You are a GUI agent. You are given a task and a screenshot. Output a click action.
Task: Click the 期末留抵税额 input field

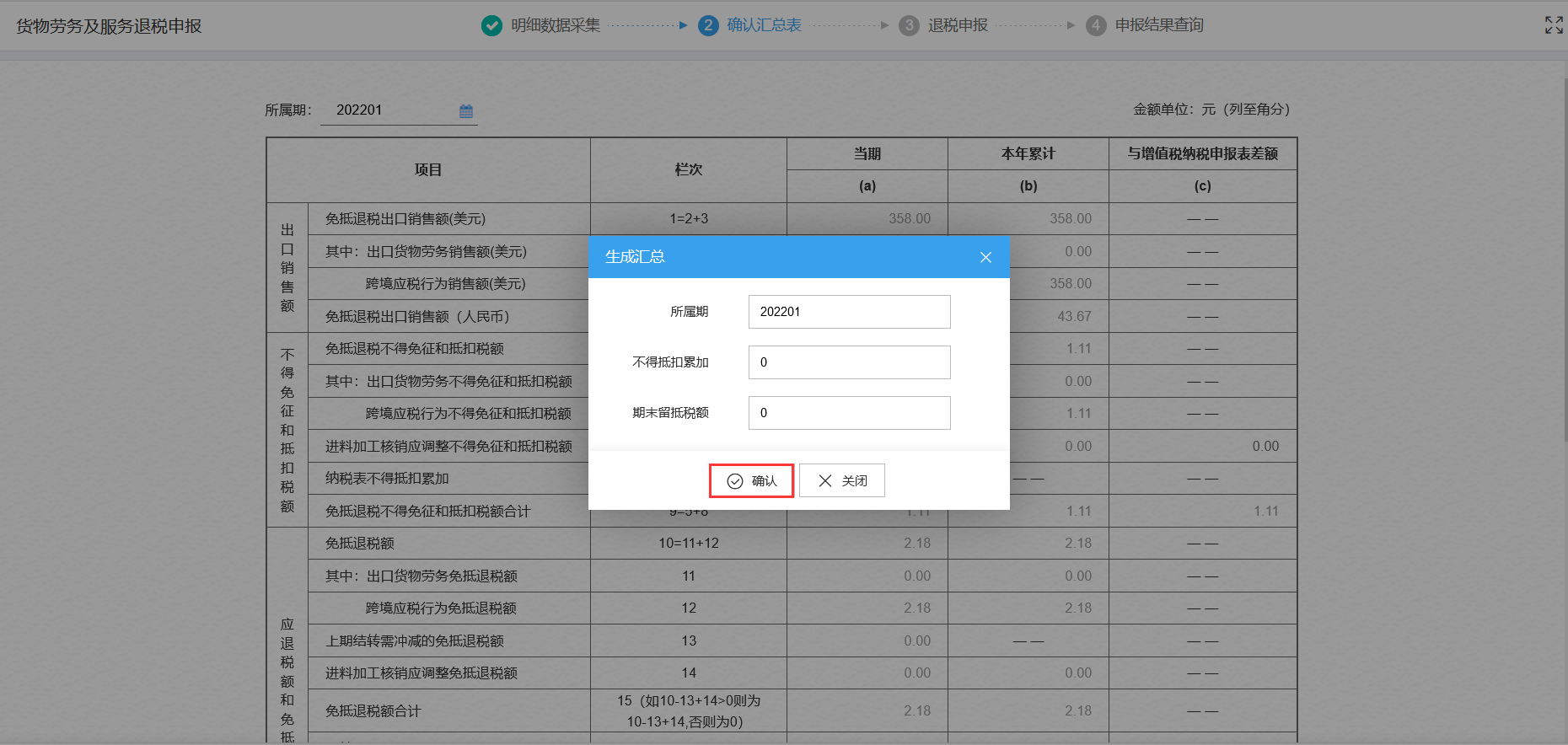(x=850, y=413)
